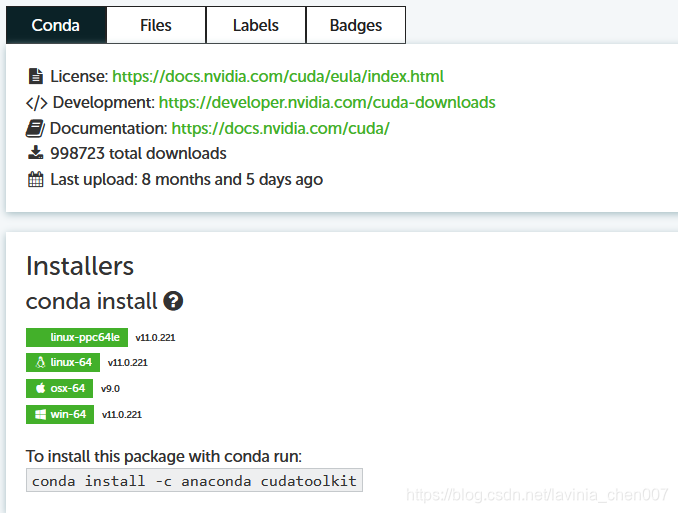Select the Badges tab
Viewport: 678px width, 513px height.
(x=356, y=25)
